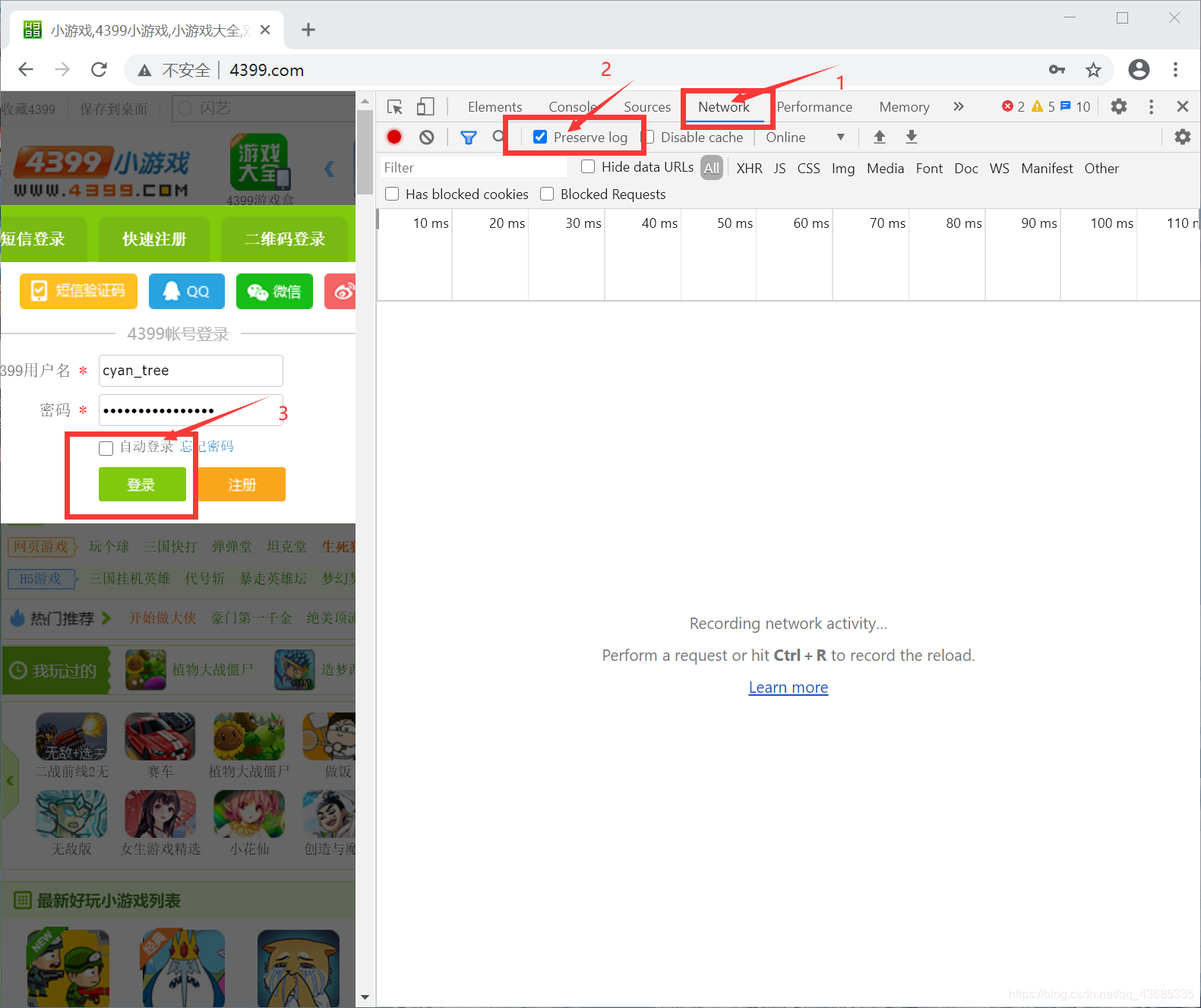Filter requests by Manifest type

(1047, 169)
